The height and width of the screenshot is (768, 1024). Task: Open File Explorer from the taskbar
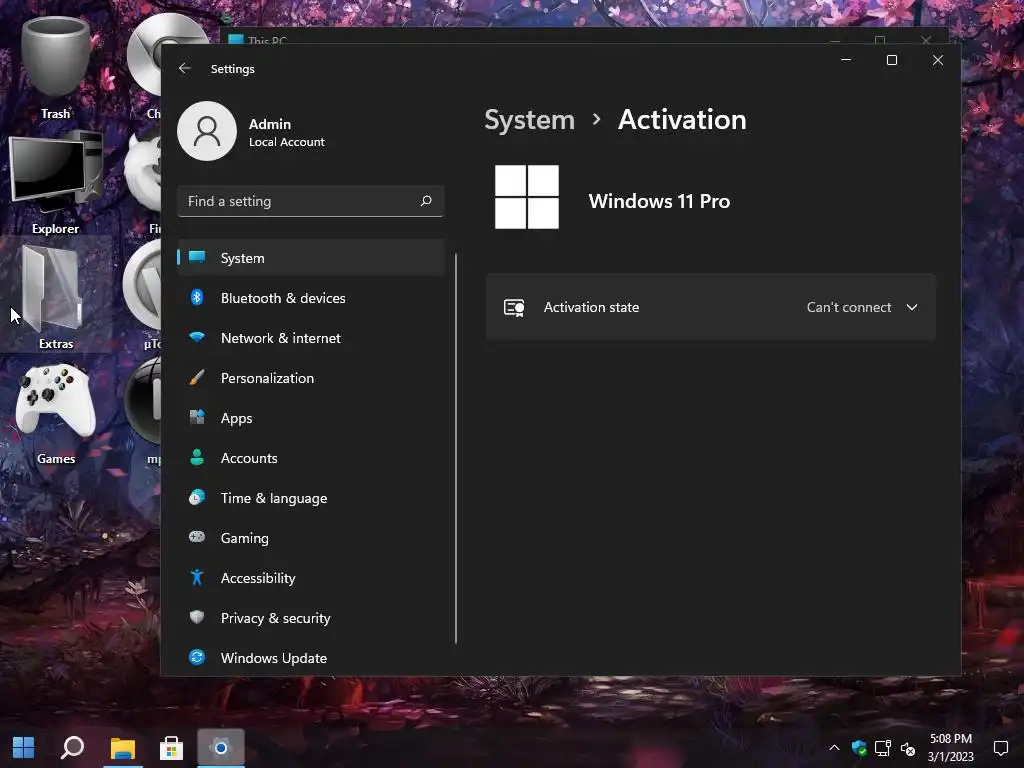[122, 748]
